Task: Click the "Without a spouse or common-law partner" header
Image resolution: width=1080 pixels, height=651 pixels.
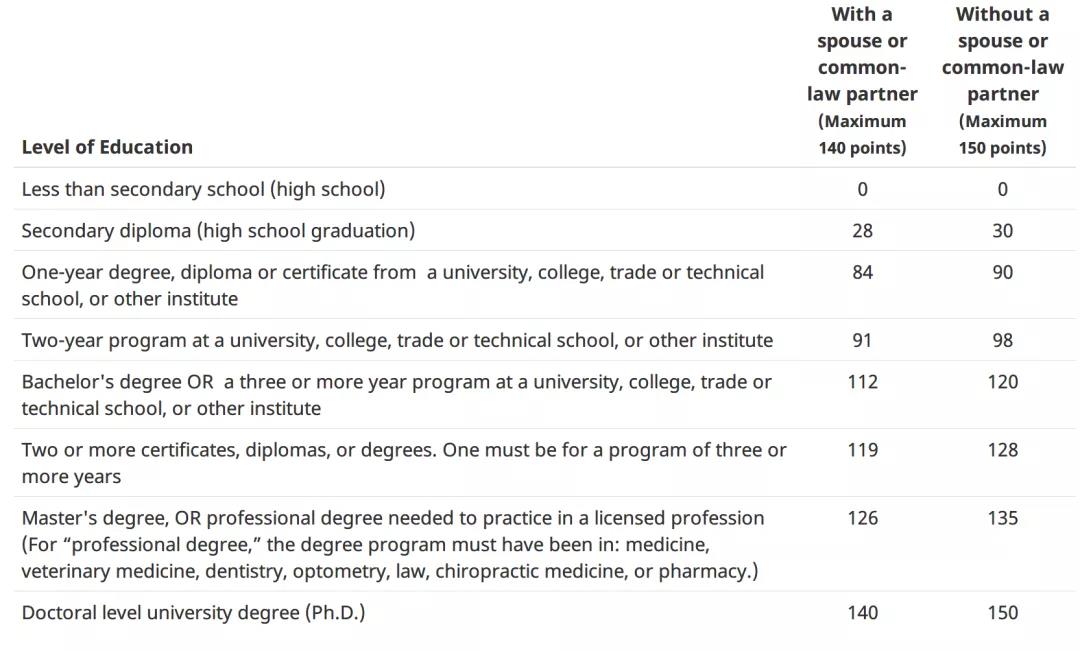Action: tap(1003, 81)
